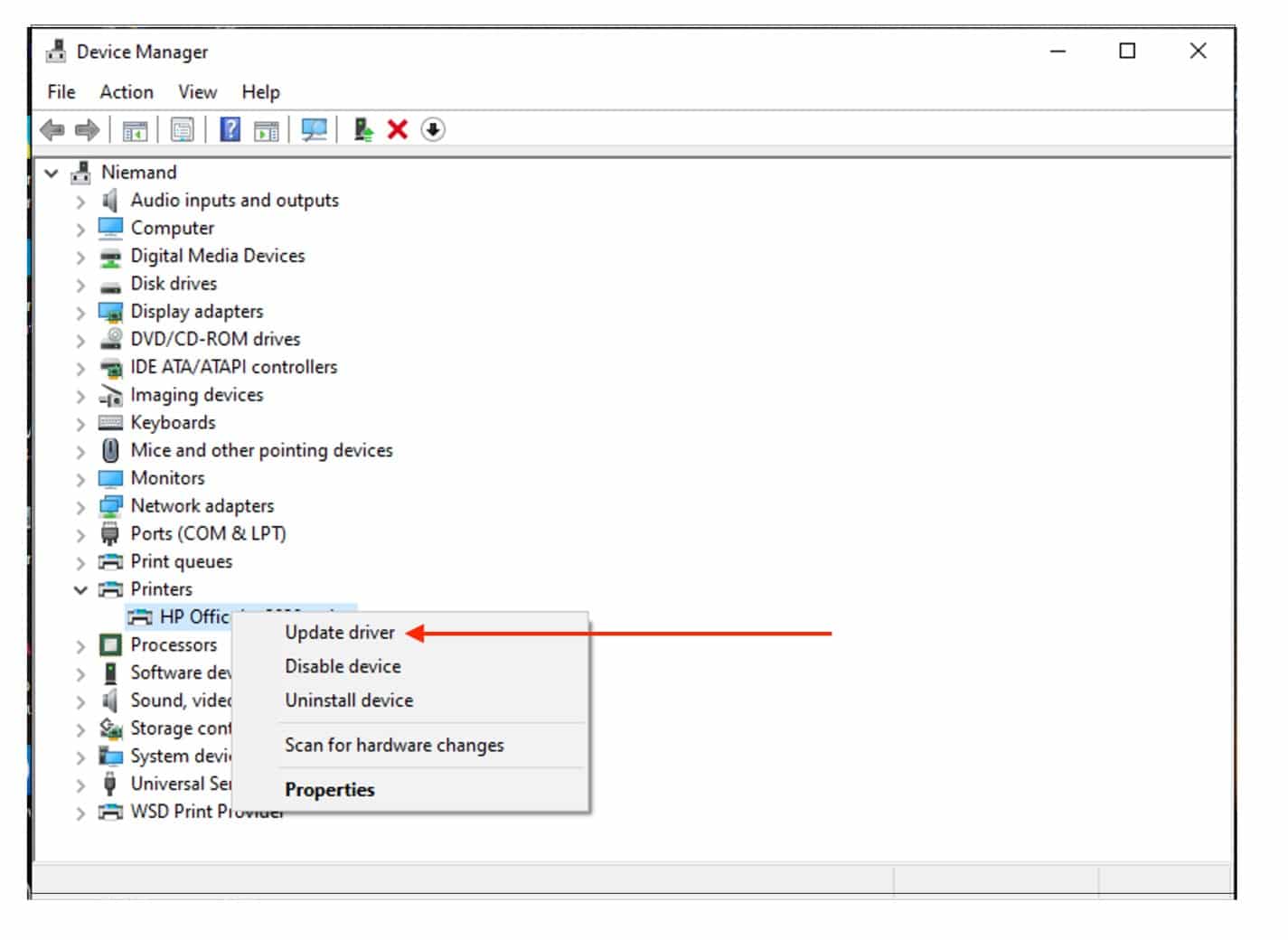Viewport: 1288px width, 940px height.
Task: Expand the Sound, video category chevron
Action: pyautogui.click(x=80, y=701)
